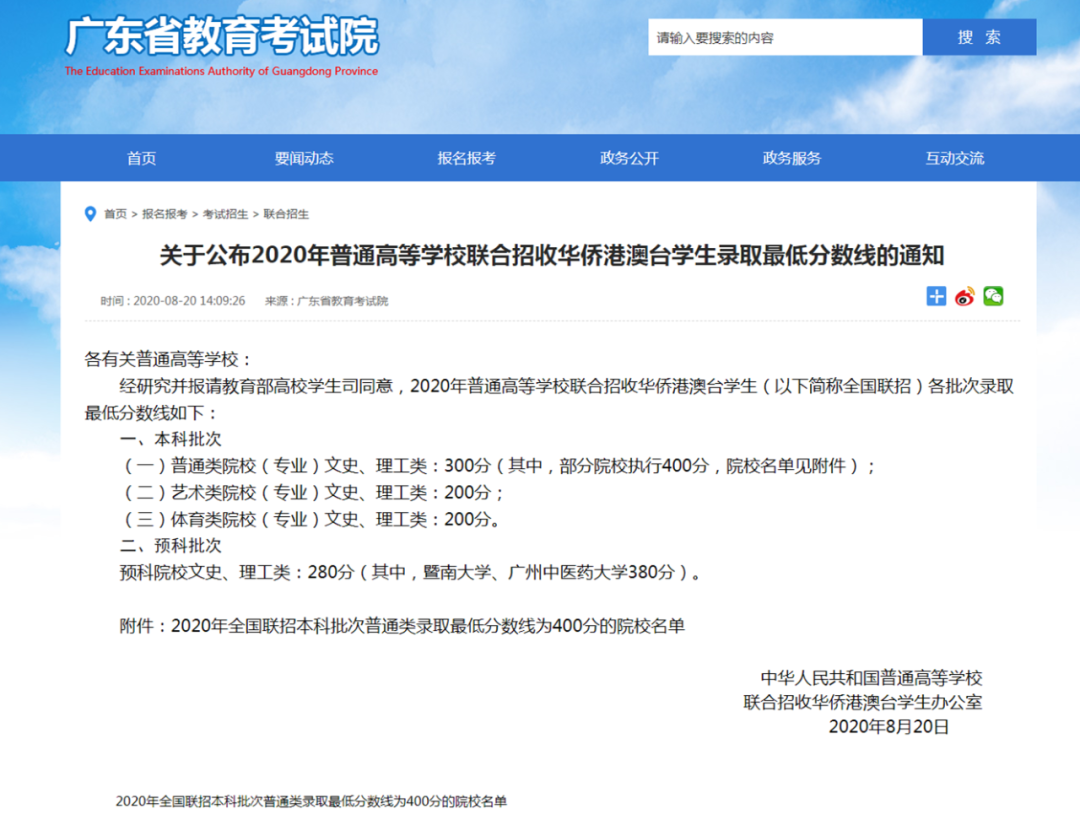Viewport: 1080px width, 814px height.
Task: Click the line （二）艺术类院校（专业）文史、理工类：200分
Action: click(x=313, y=492)
